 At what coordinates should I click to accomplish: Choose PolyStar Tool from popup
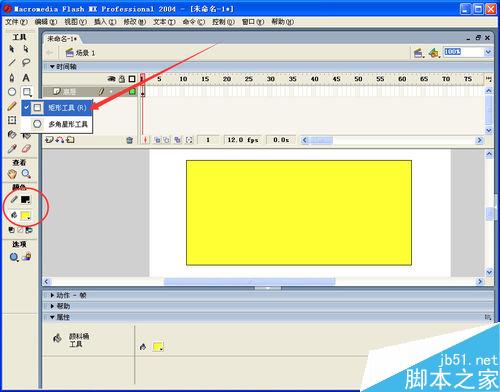click(57, 124)
